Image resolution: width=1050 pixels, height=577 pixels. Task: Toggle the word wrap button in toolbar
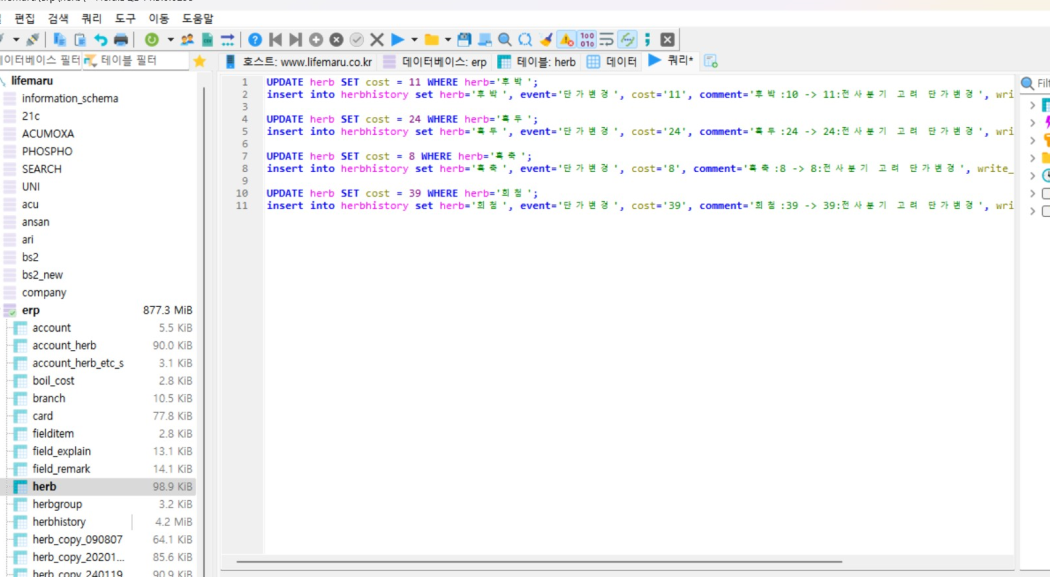click(607, 39)
